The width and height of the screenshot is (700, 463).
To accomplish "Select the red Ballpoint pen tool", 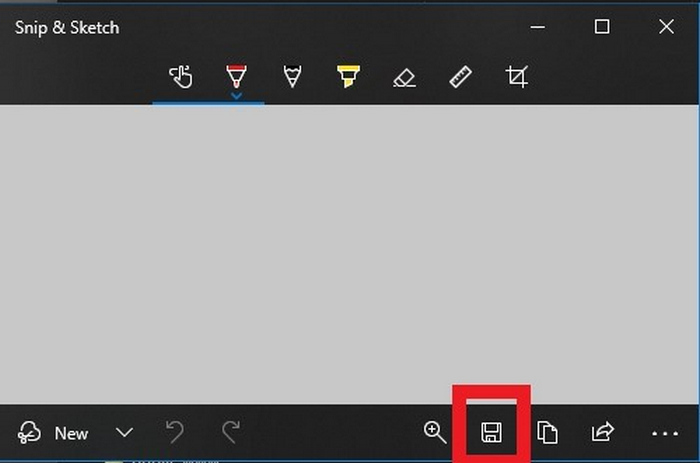I will click(236, 76).
